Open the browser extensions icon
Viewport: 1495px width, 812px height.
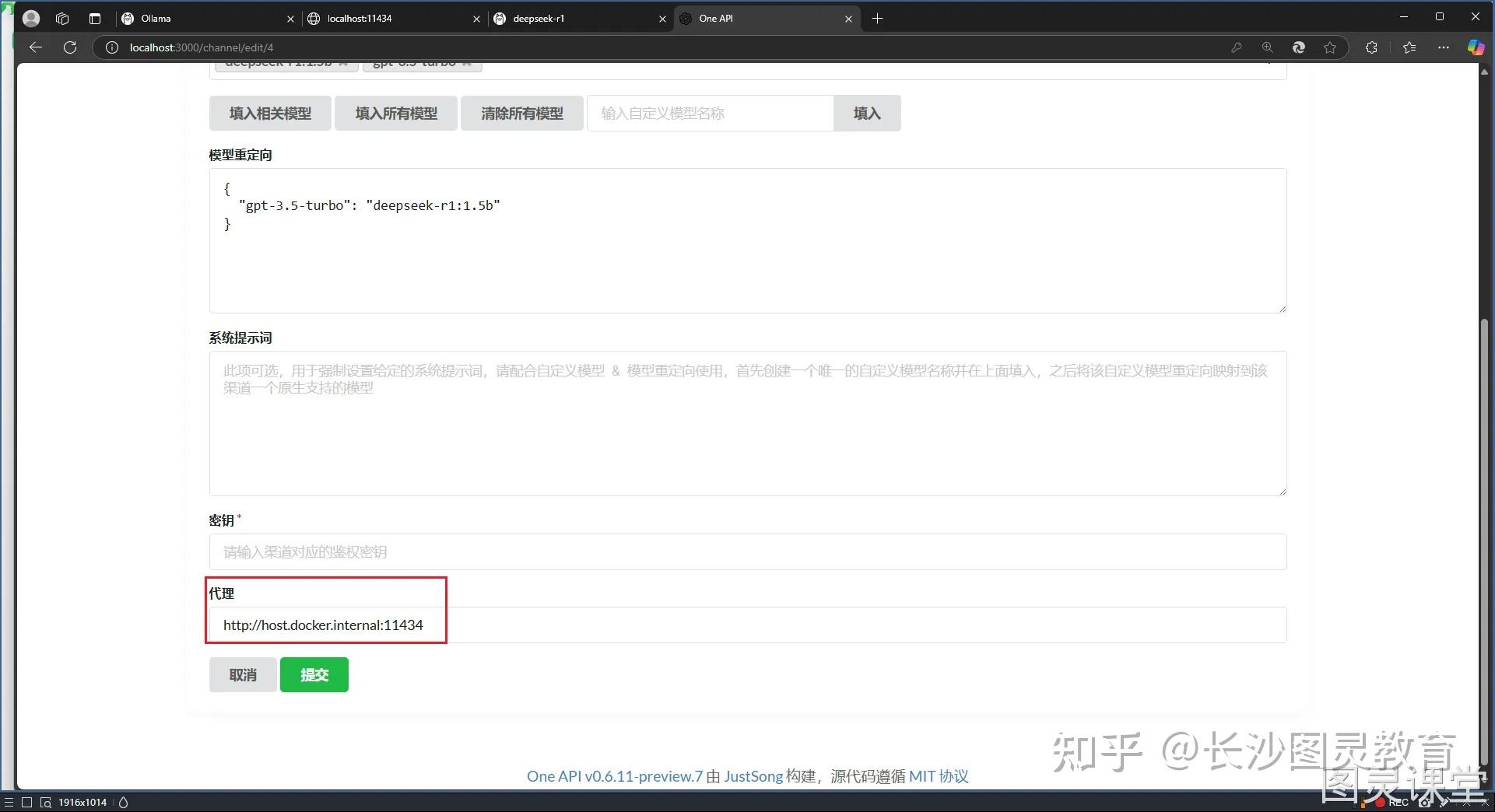[1370, 47]
